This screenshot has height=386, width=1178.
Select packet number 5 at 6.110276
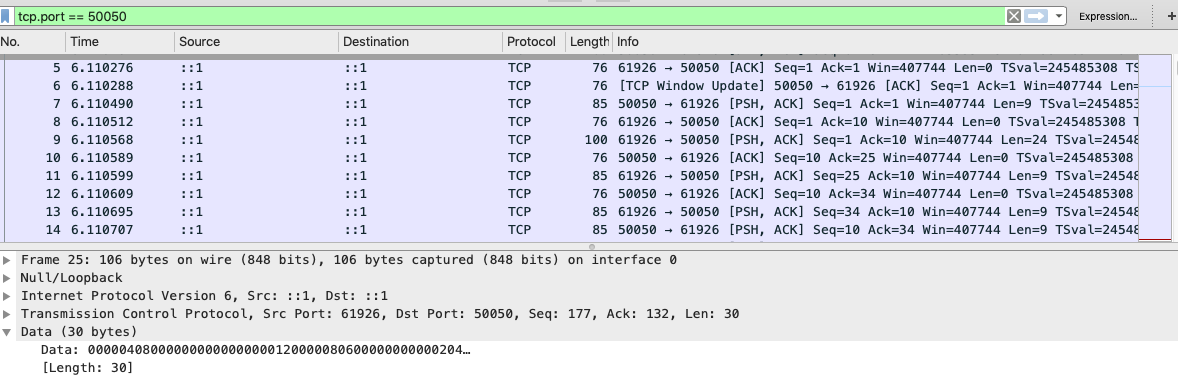pos(571,68)
